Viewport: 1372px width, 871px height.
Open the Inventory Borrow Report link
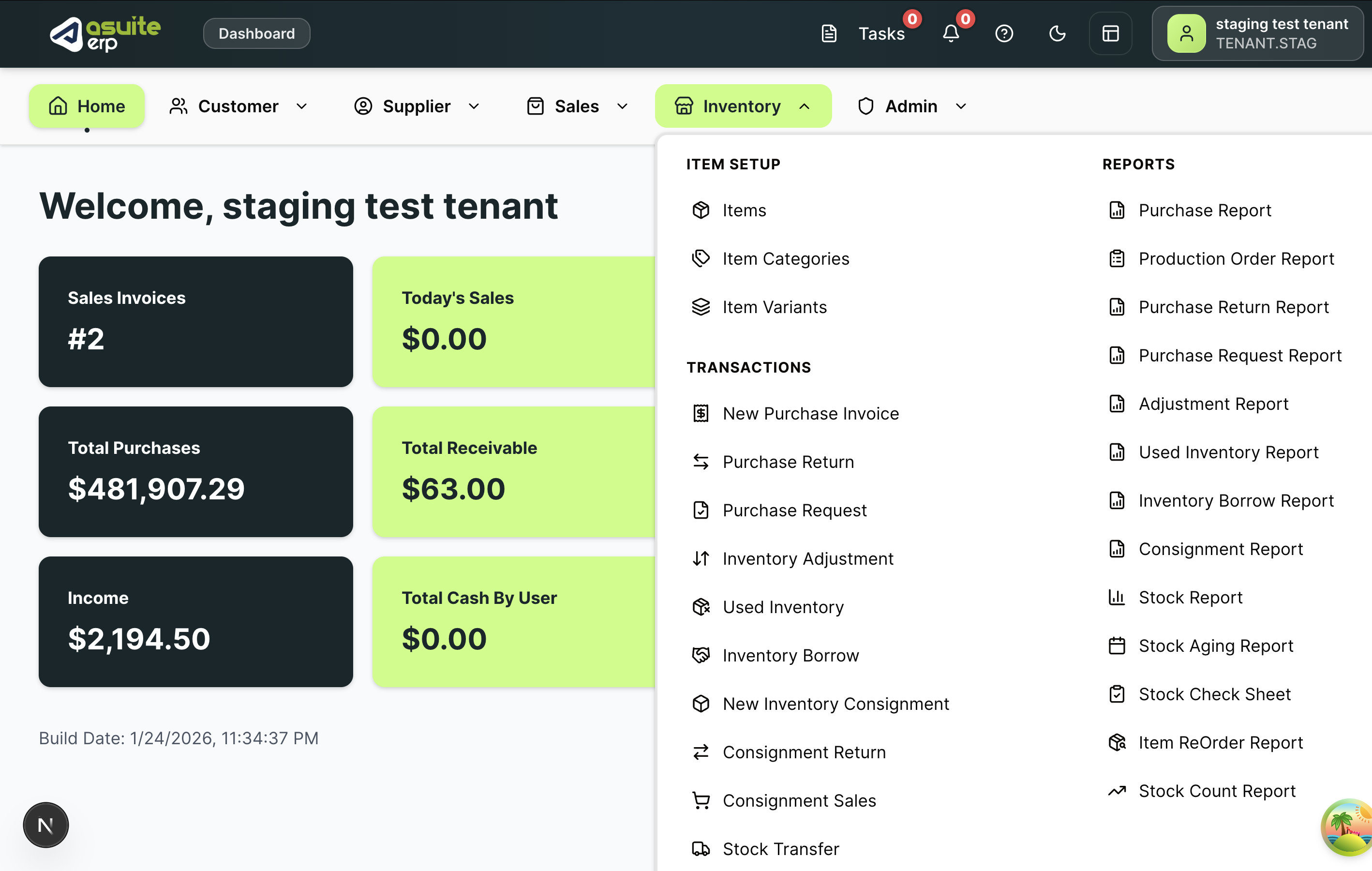[x=1237, y=501]
